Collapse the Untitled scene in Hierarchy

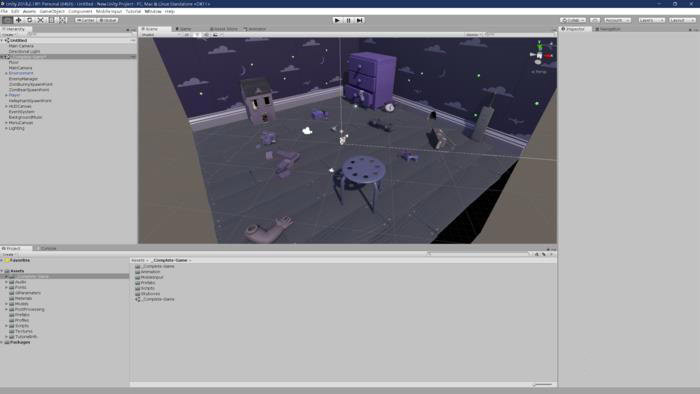(x=2, y=40)
